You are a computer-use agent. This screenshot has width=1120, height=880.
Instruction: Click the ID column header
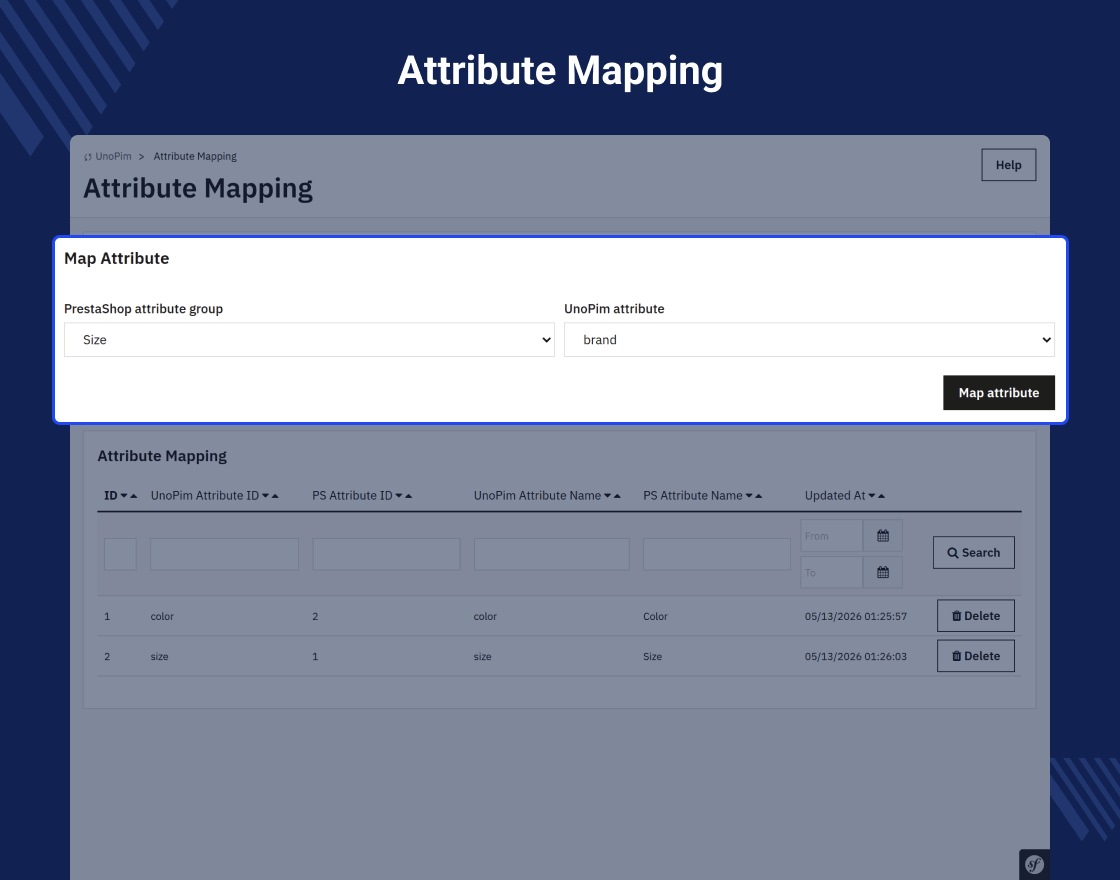111,496
